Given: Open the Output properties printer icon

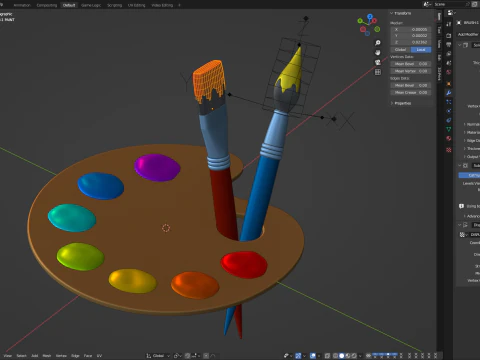Looking at the screenshot, I should [449, 45].
